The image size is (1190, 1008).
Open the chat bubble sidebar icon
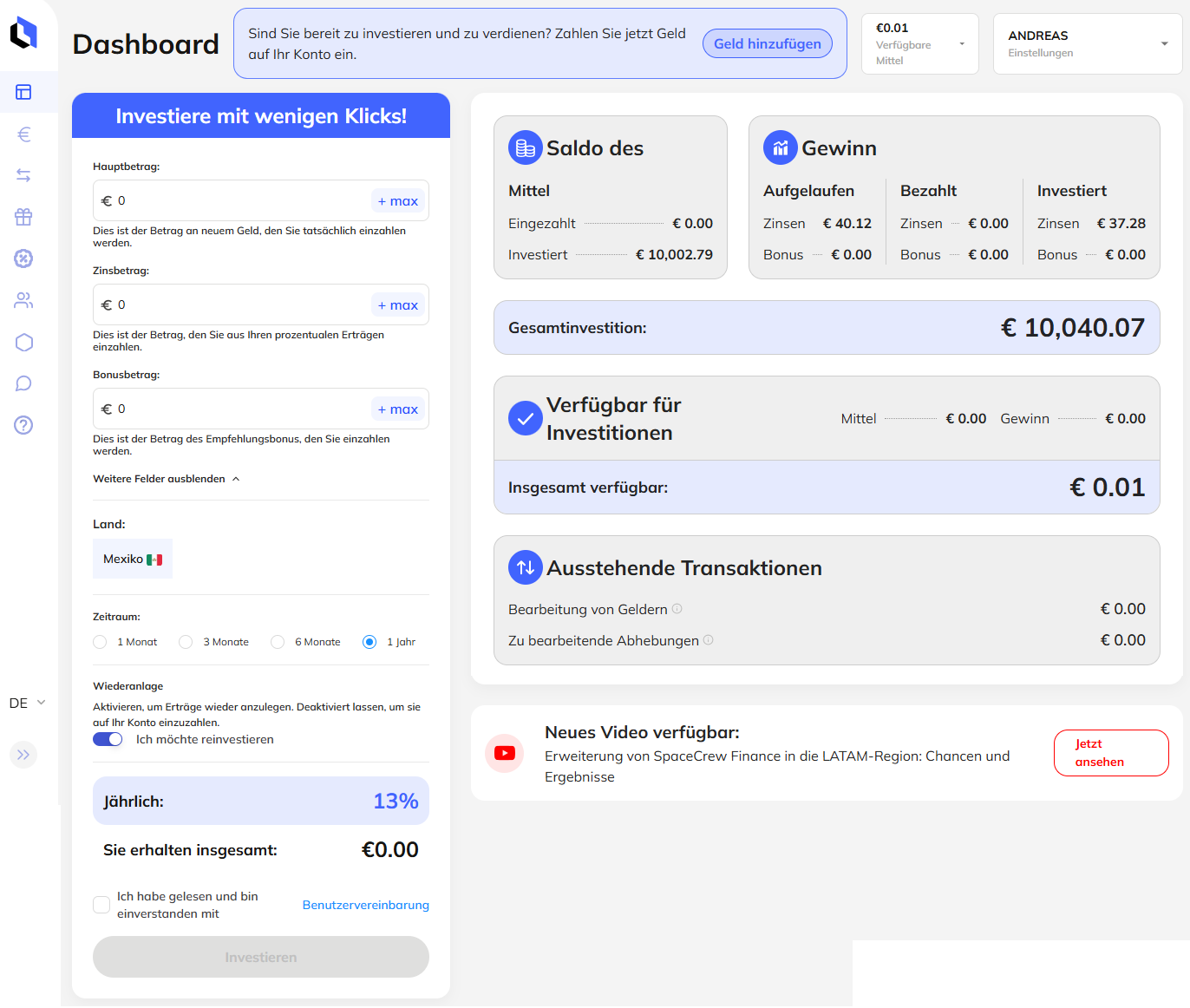point(23,383)
